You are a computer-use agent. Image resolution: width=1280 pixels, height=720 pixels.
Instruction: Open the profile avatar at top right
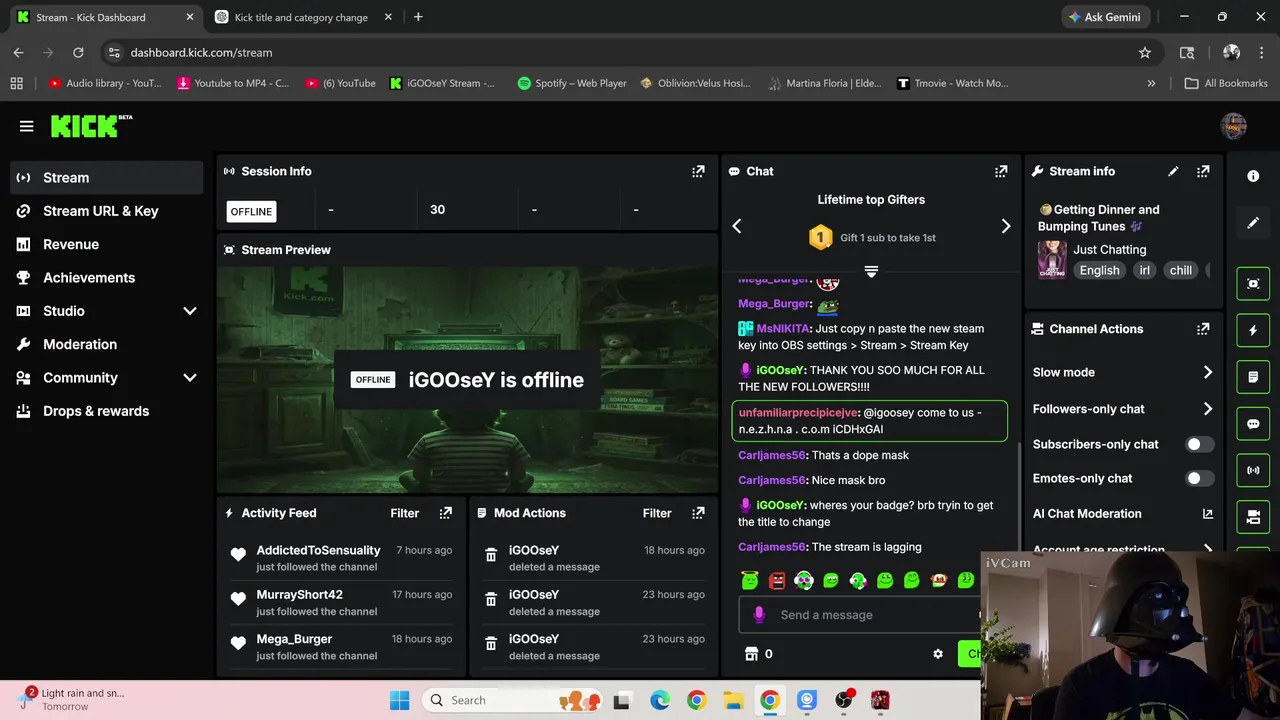1234,126
